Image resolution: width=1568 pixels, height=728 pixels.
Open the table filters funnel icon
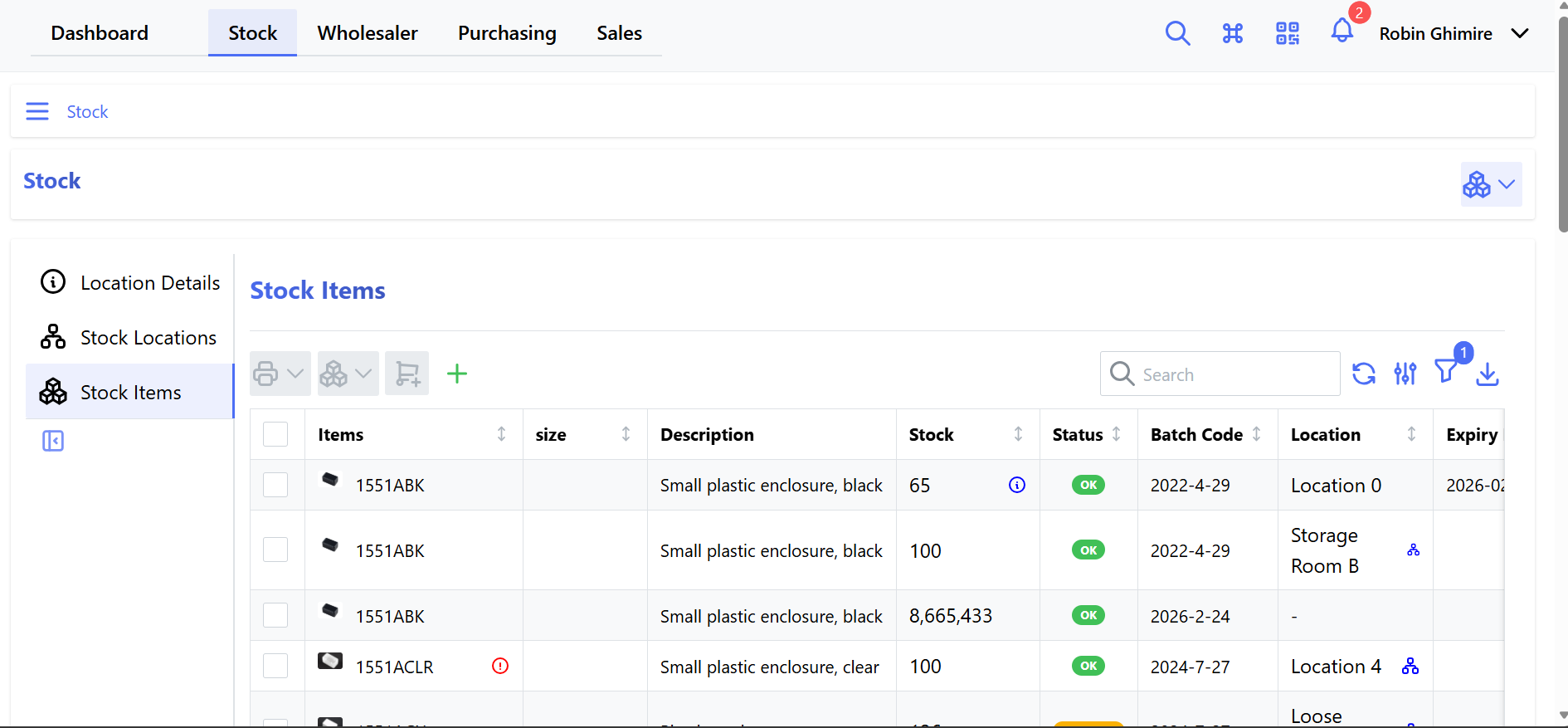[1446, 373]
